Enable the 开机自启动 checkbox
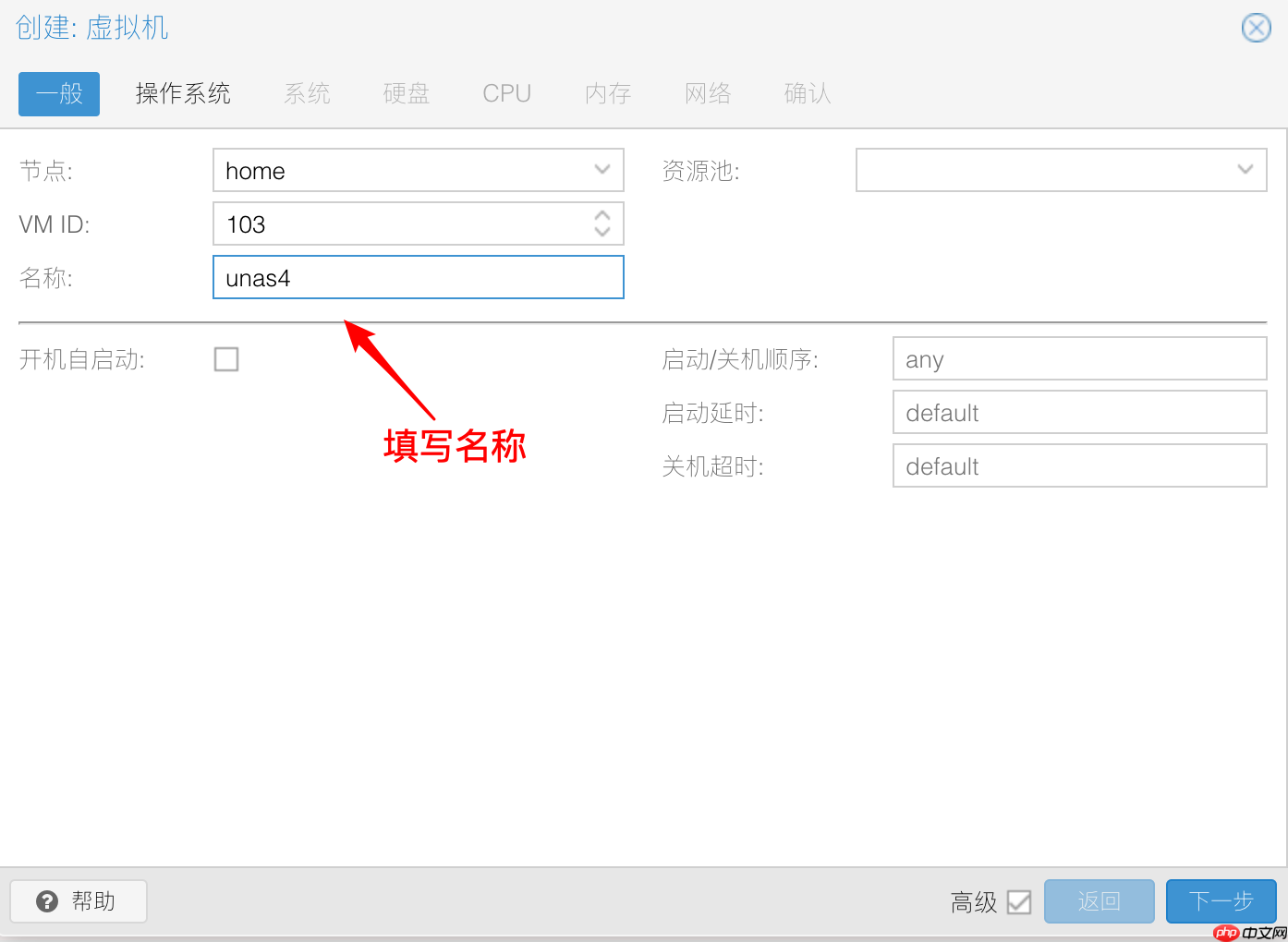The width and height of the screenshot is (1288, 942). (226, 359)
